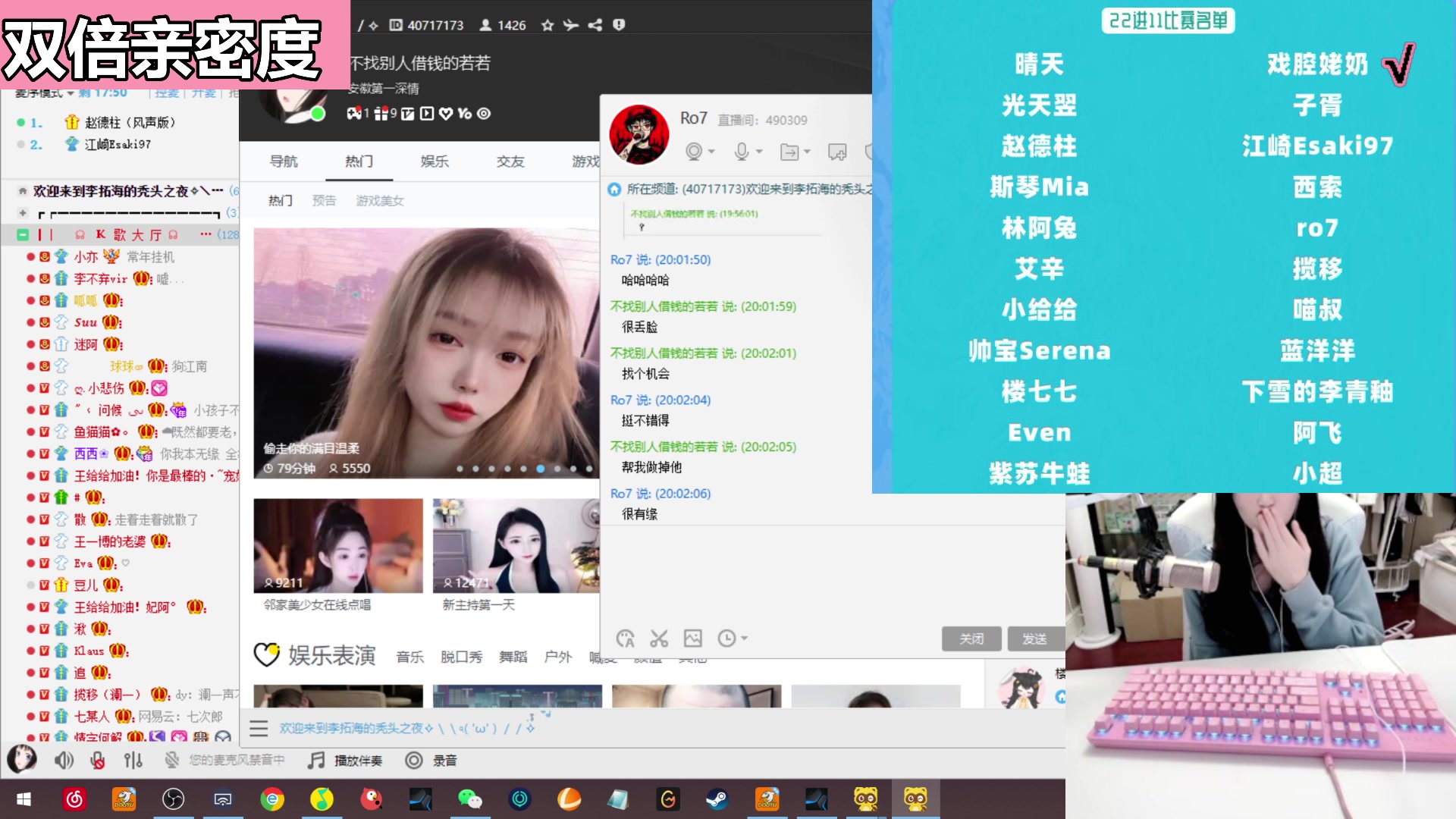Screen dimensions: 1456x819
Task: Click the star favorite icon beside room ID 40717173
Action: point(548,25)
